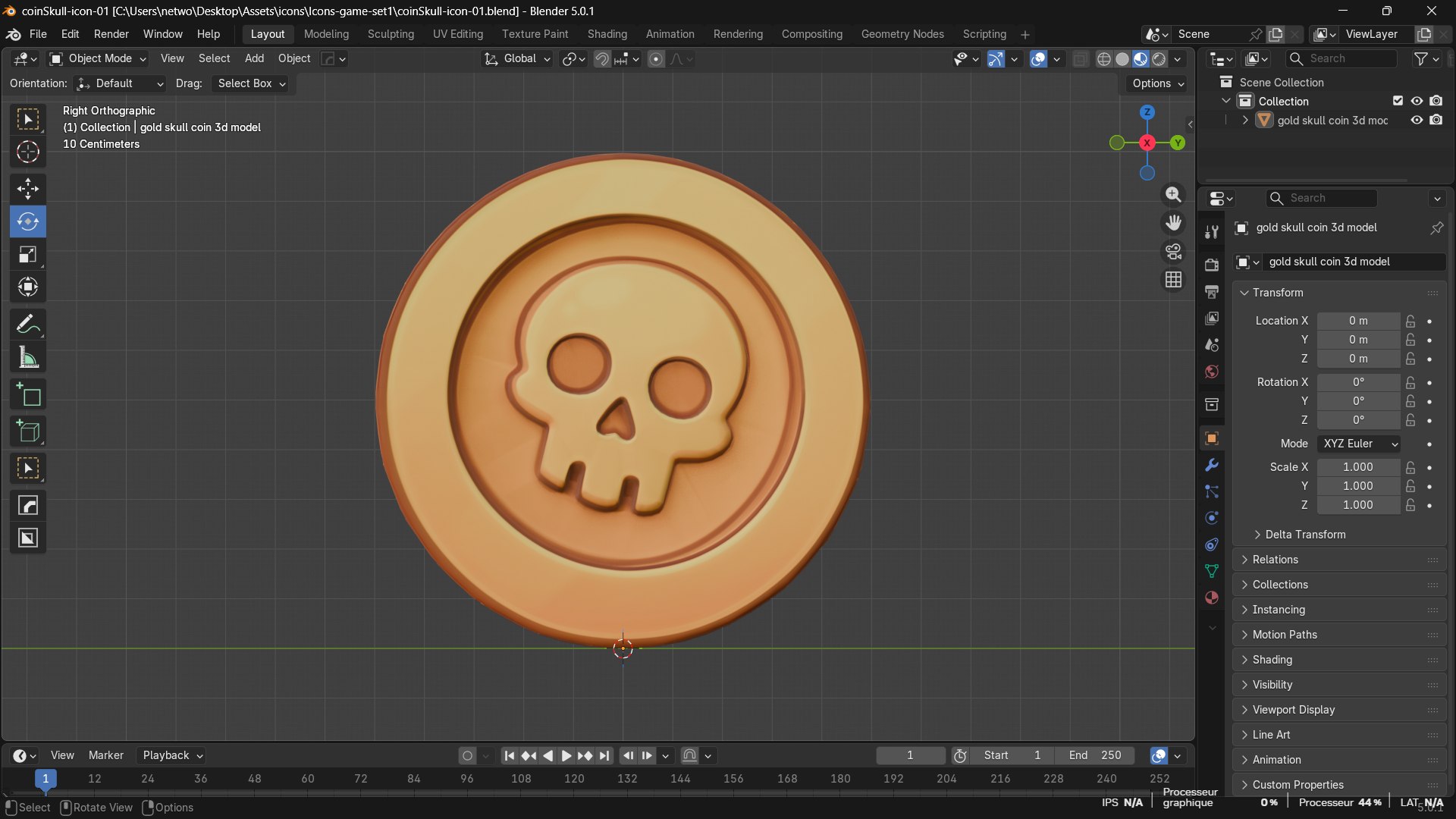This screenshot has height=819, width=1456.
Task: Hide gold skull coin object in viewport
Action: (x=1417, y=120)
